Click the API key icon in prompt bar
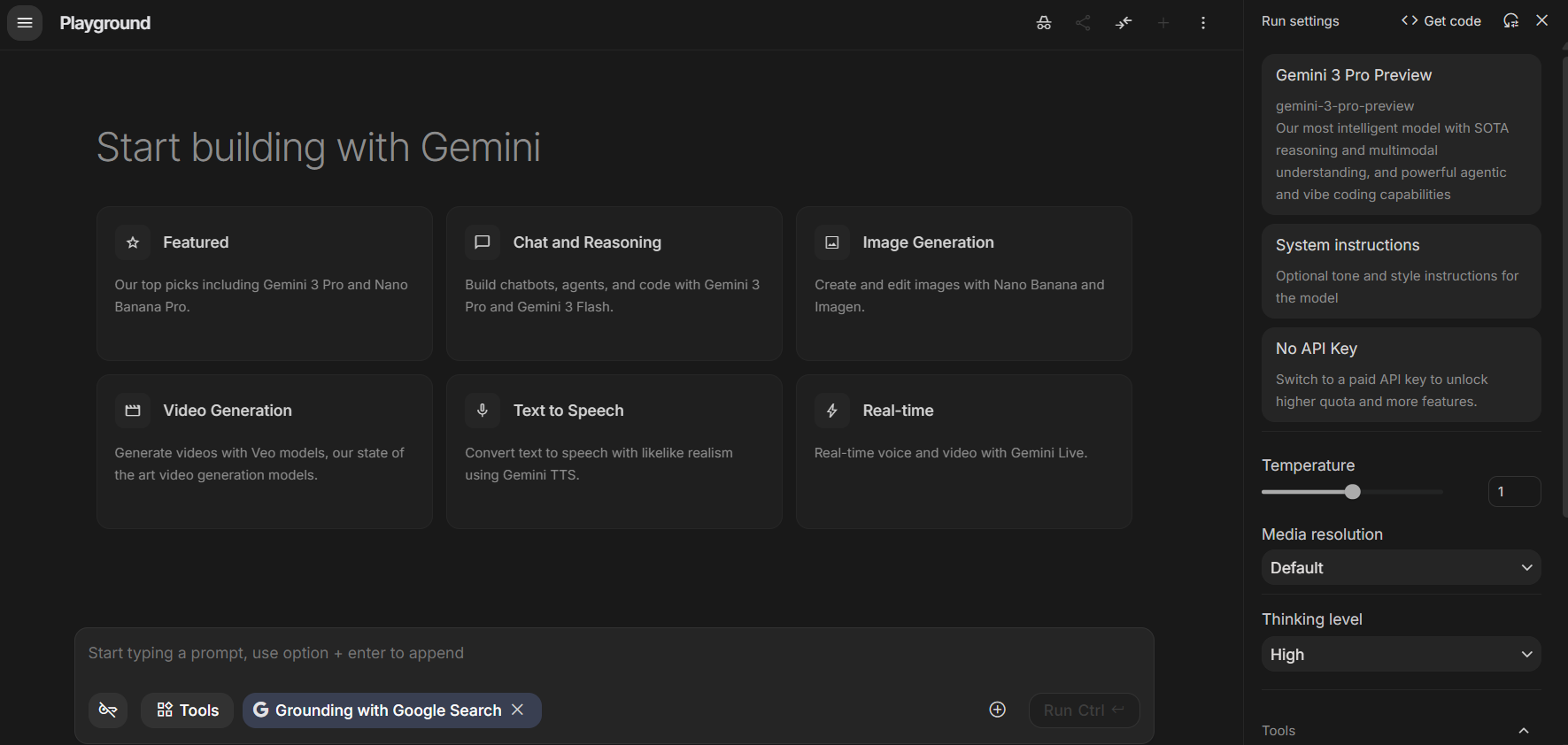The width and height of the screenshot is (1568, 745). click(108, 710)
